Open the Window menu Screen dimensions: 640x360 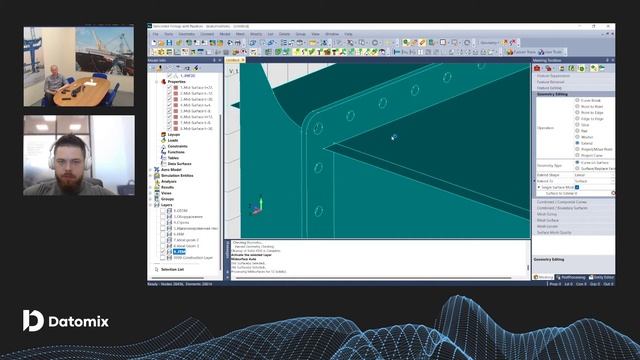(332, 34)
